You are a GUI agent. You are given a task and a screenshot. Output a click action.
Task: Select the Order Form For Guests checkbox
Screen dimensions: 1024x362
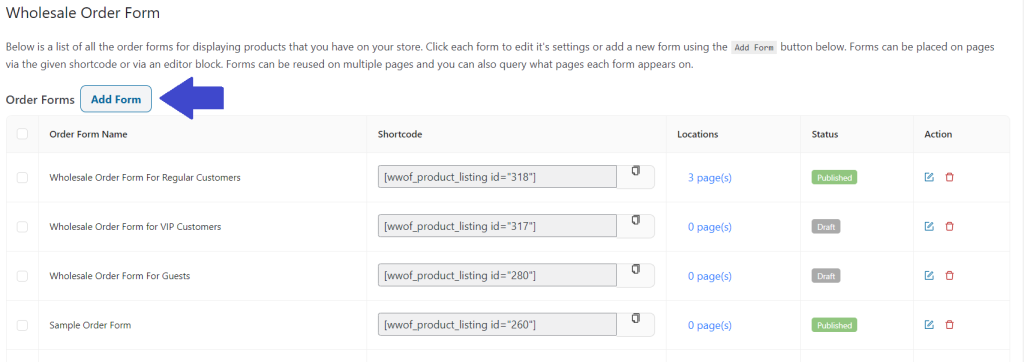22,276
